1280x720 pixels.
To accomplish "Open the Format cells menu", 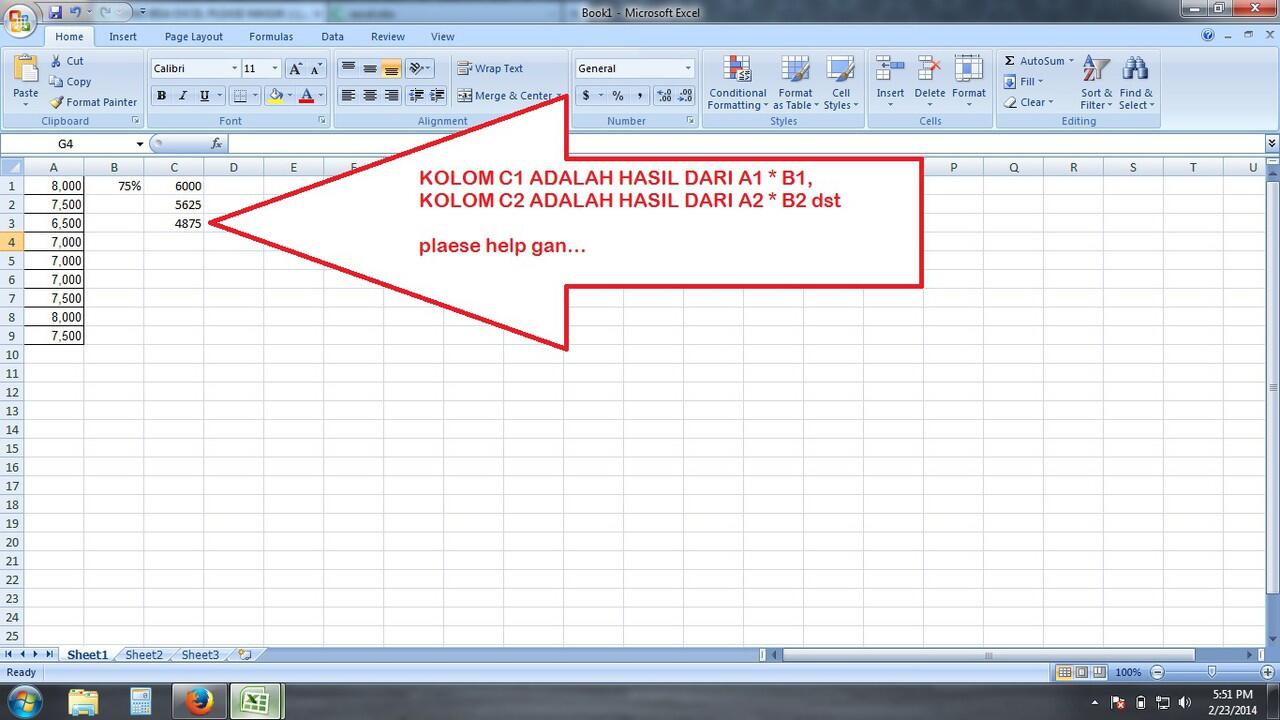I will tap(968, 83).
